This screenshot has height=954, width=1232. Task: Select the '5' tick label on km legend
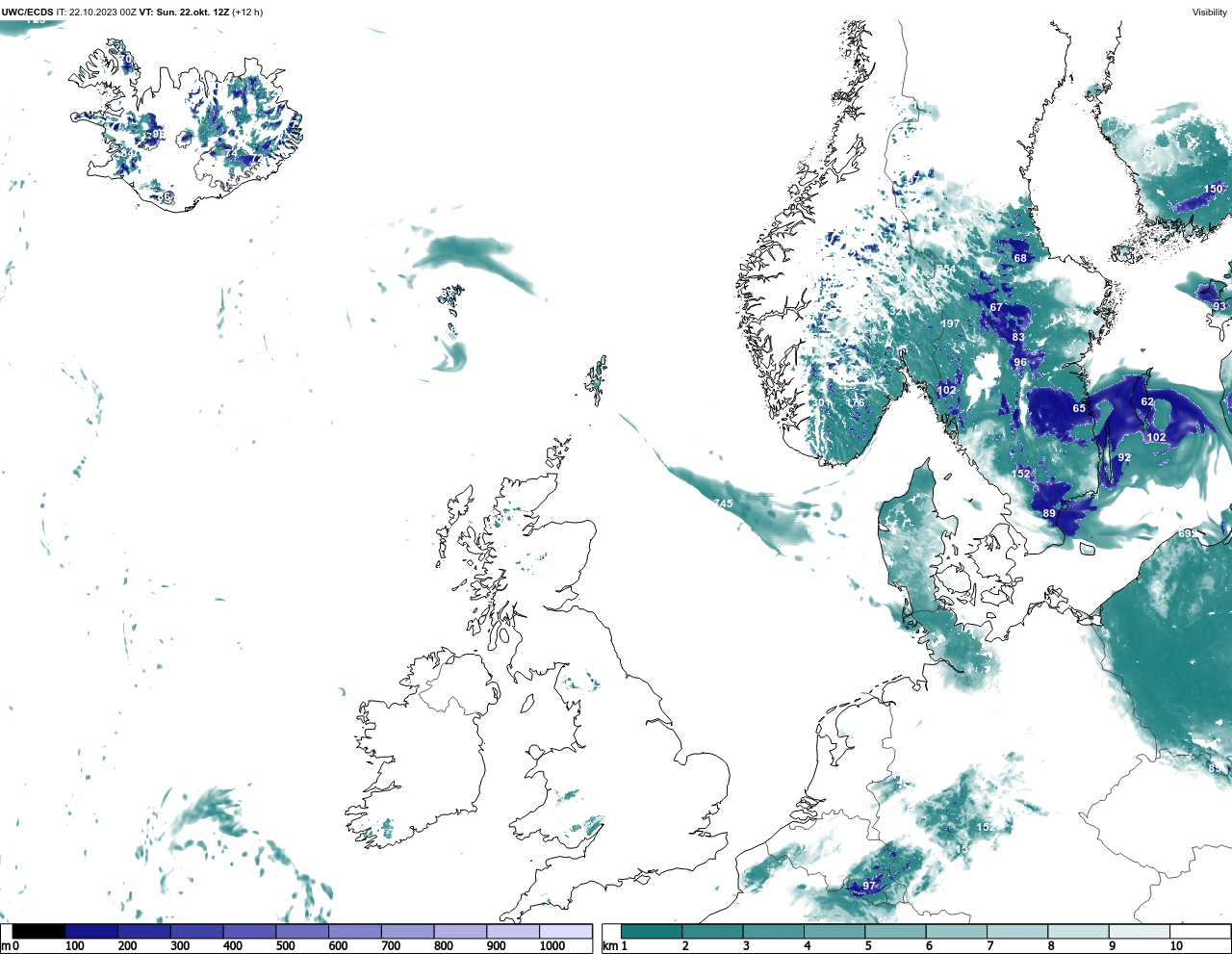click(868, 946)
